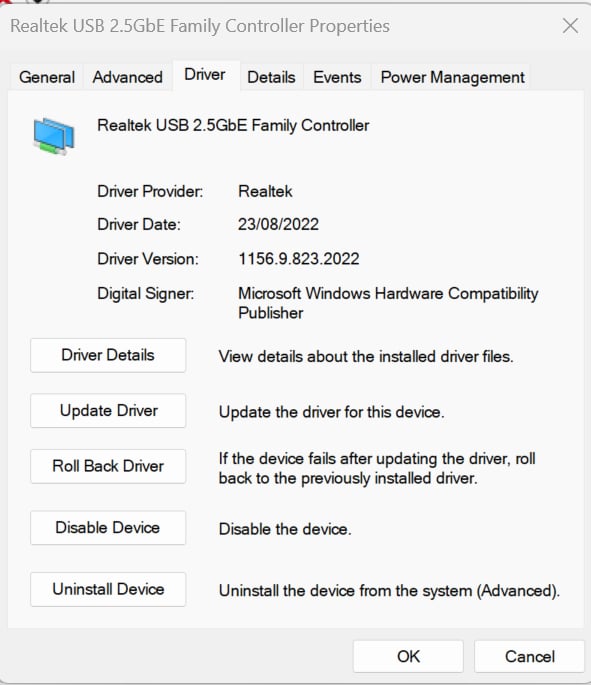Switch to the Power Management tab
The height and width of the screenshot is (685, 591).
coord(453,77)
